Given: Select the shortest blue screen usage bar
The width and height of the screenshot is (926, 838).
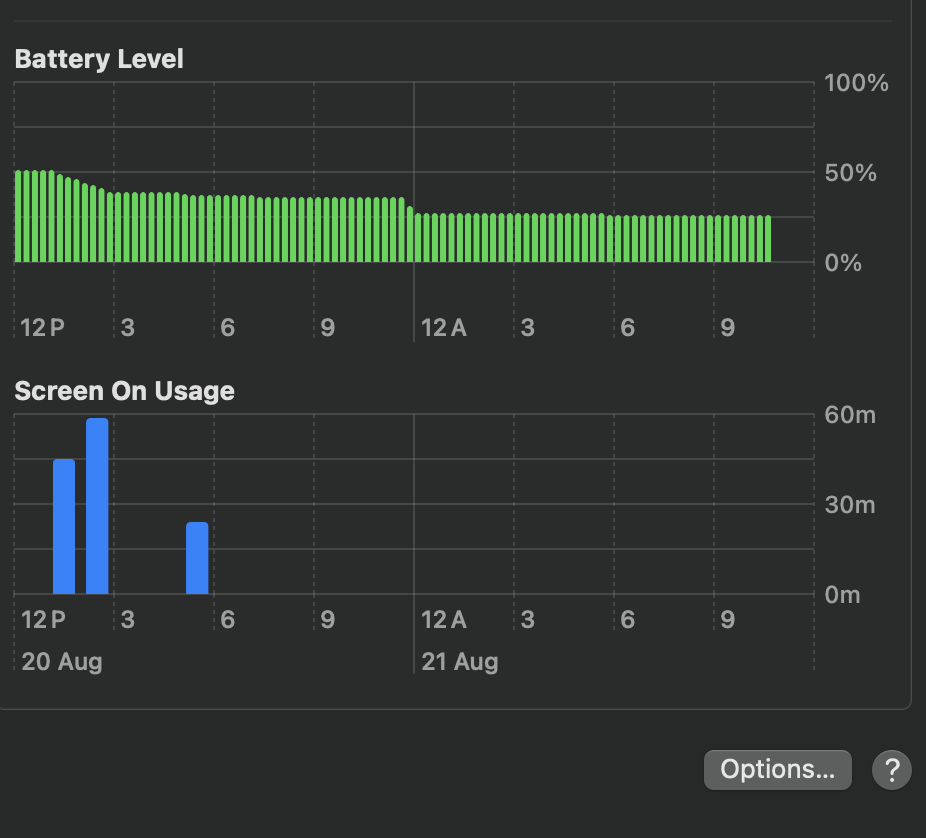Looking at the screenshot, I should tap(197, 558).
